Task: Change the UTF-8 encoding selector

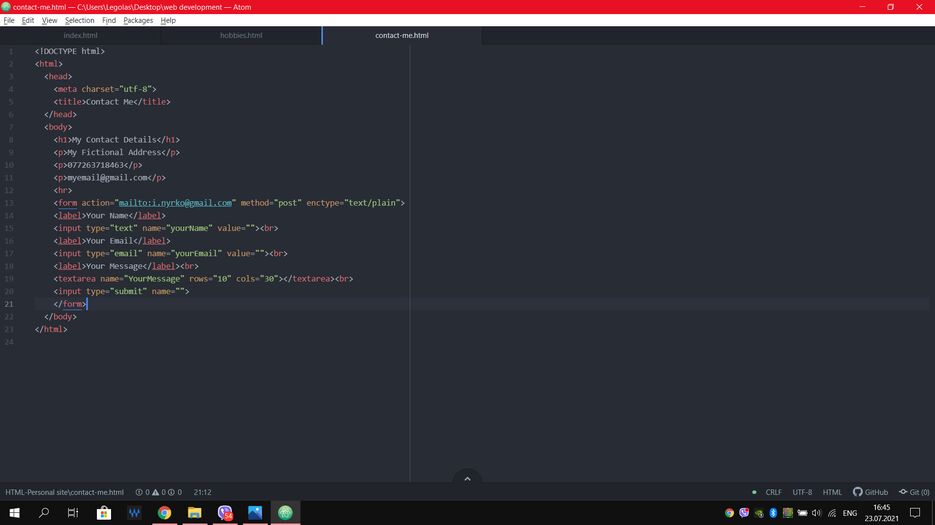Action: (x=802, y=492)
